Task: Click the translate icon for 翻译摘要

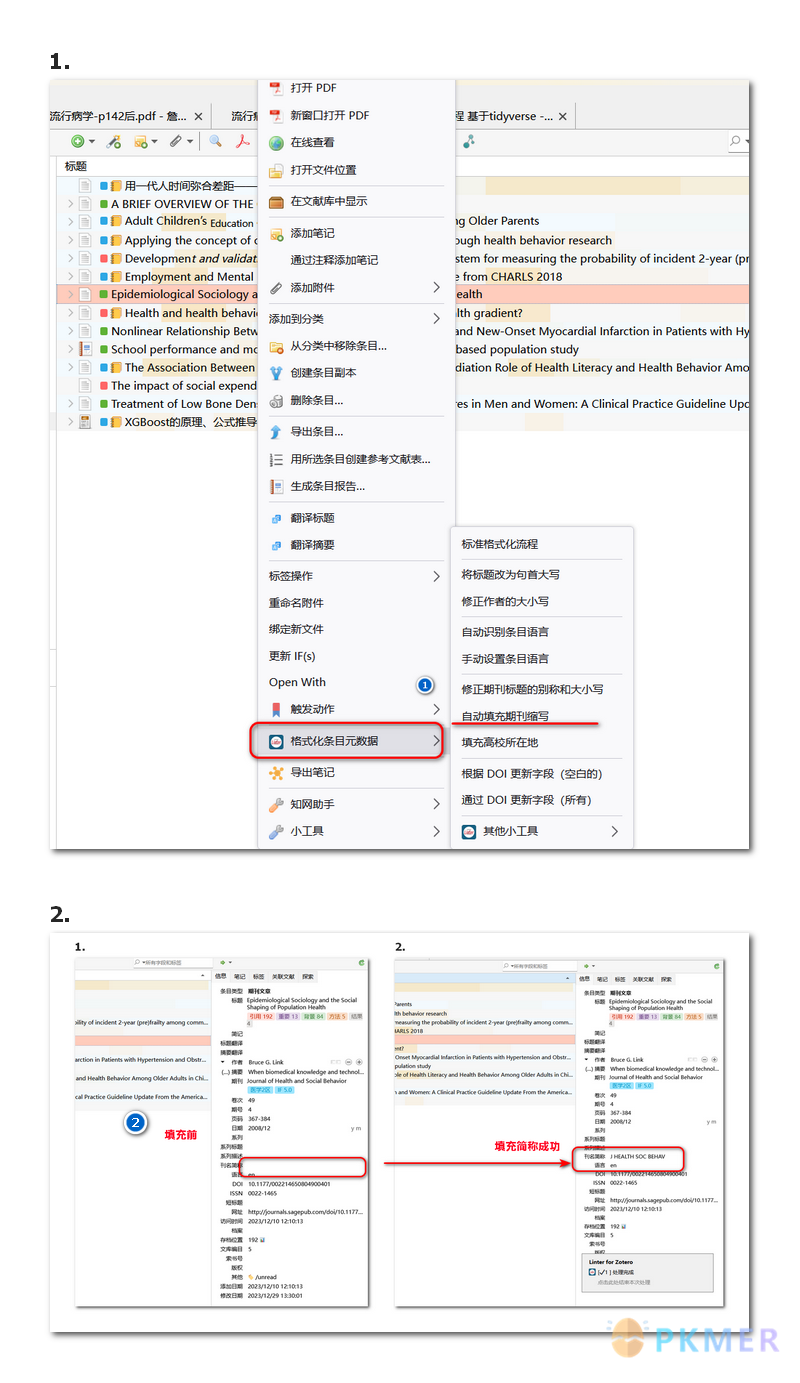Action: [277, 545]
